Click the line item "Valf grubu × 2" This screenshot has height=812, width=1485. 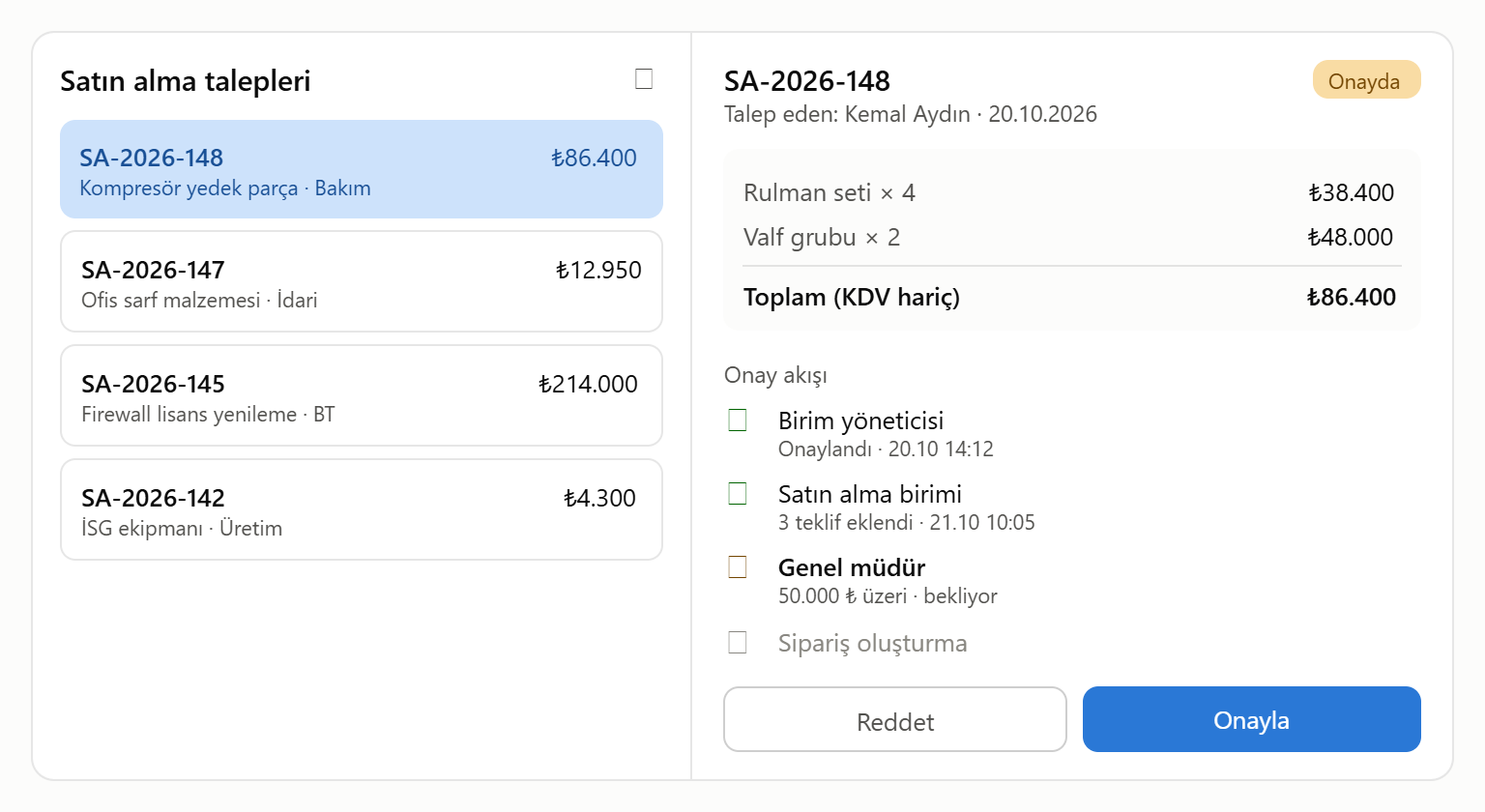coord(822,237)
